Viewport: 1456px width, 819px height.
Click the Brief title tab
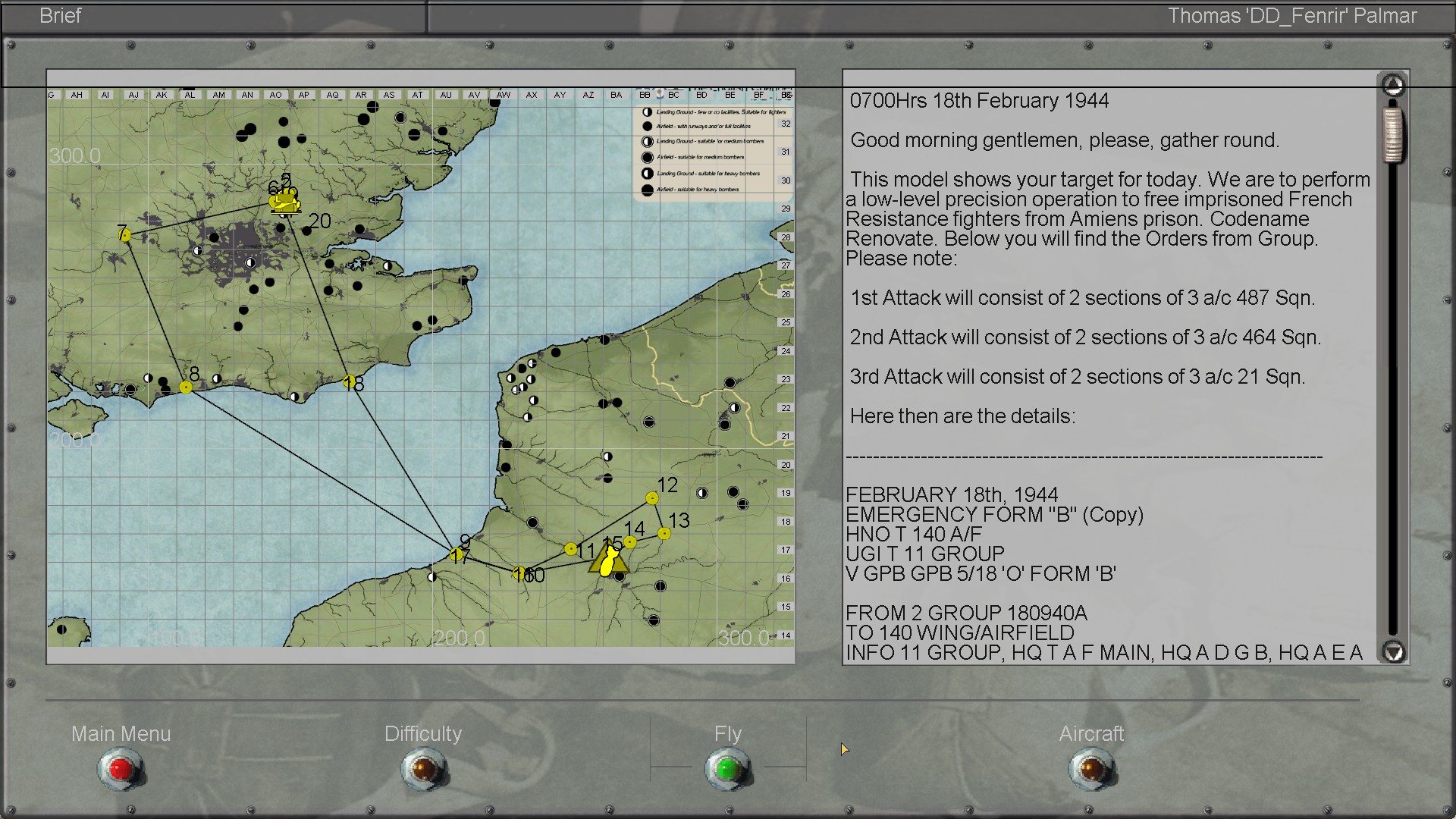[x=61, y=16]
